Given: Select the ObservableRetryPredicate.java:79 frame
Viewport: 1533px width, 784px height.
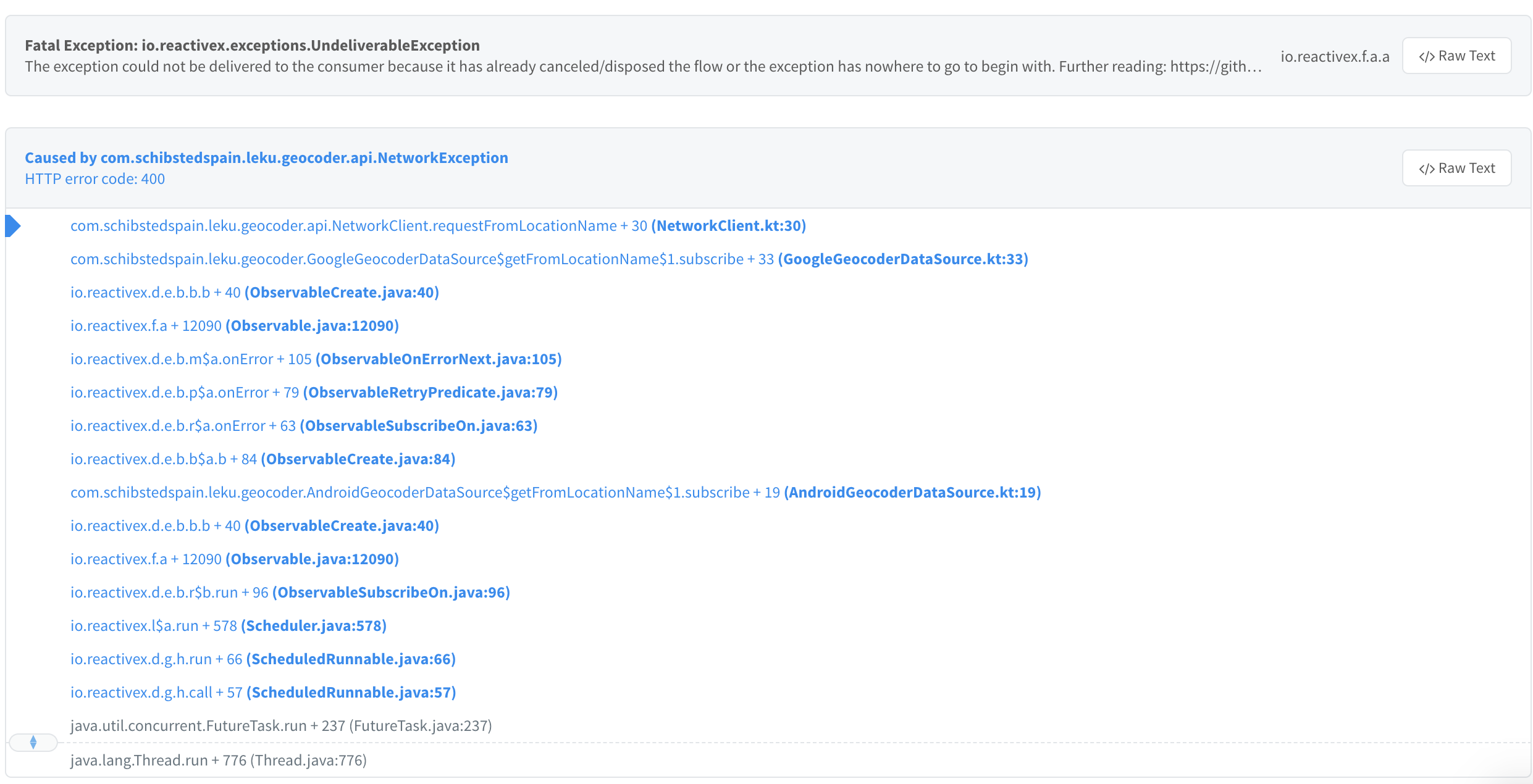Looking at the screenshot, I should point(314,392).
